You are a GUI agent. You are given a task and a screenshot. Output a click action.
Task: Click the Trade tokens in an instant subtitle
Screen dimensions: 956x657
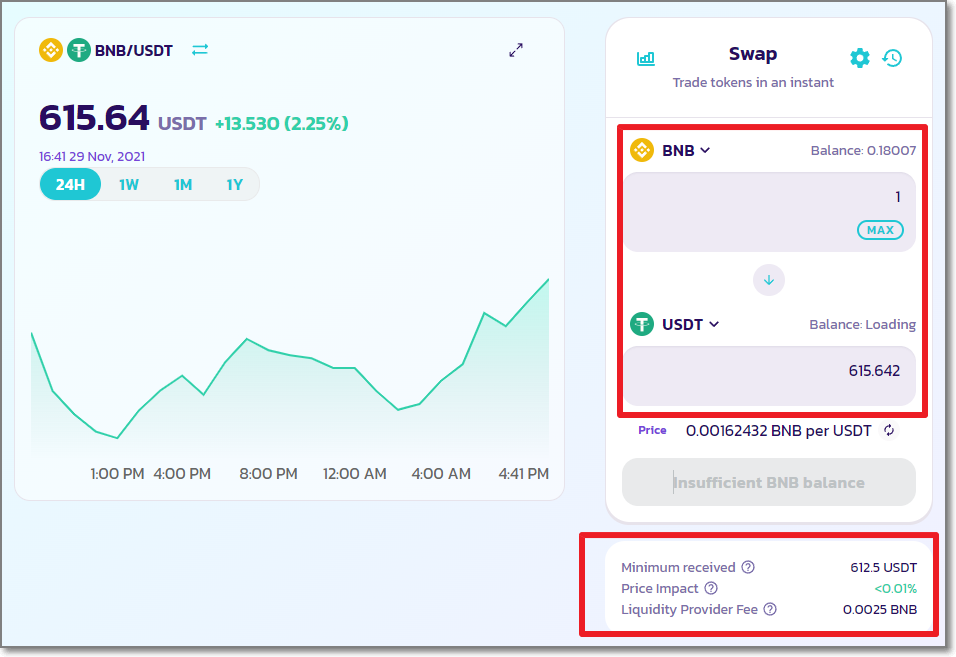point(753,82)
